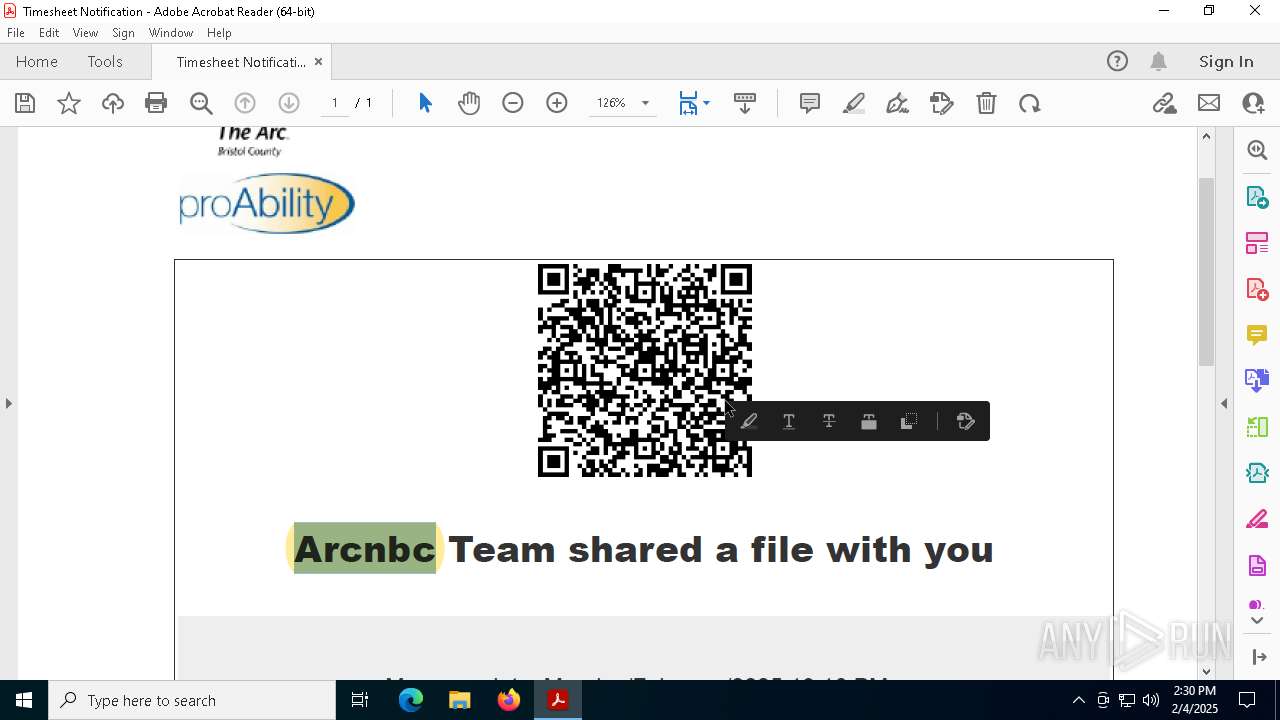Open the File menu
The image size is (1280, 720).
point(16,33)
